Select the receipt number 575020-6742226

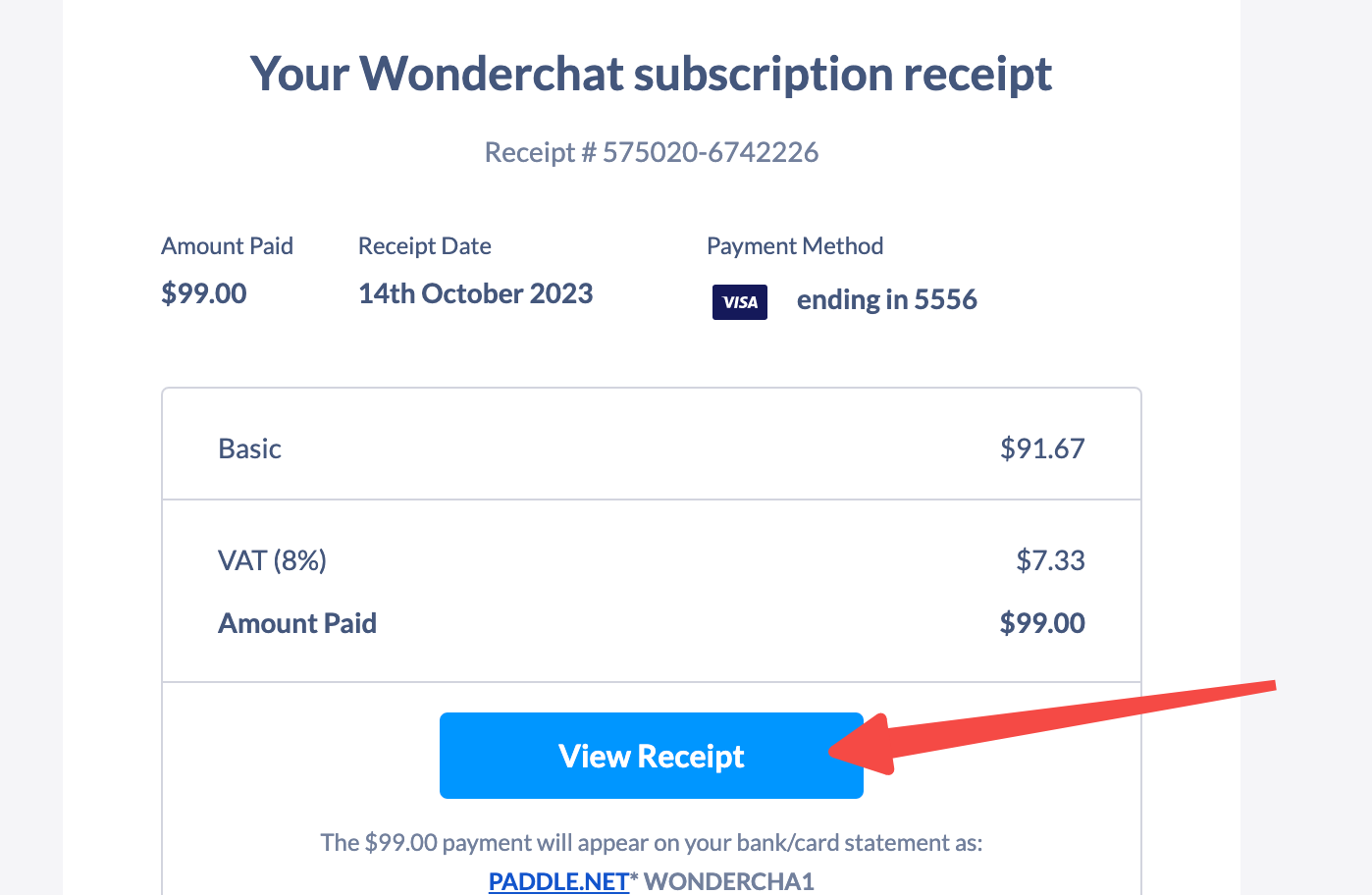(710, 153)
